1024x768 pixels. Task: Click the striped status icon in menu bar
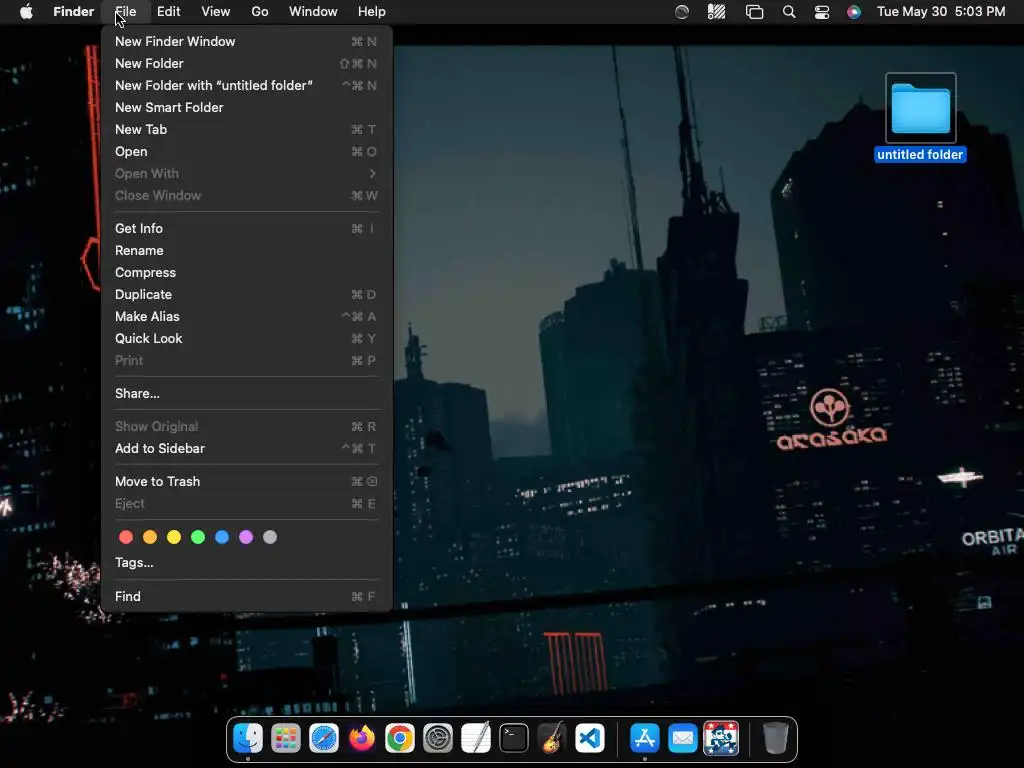pyautogui.click(x=716, y=12)
